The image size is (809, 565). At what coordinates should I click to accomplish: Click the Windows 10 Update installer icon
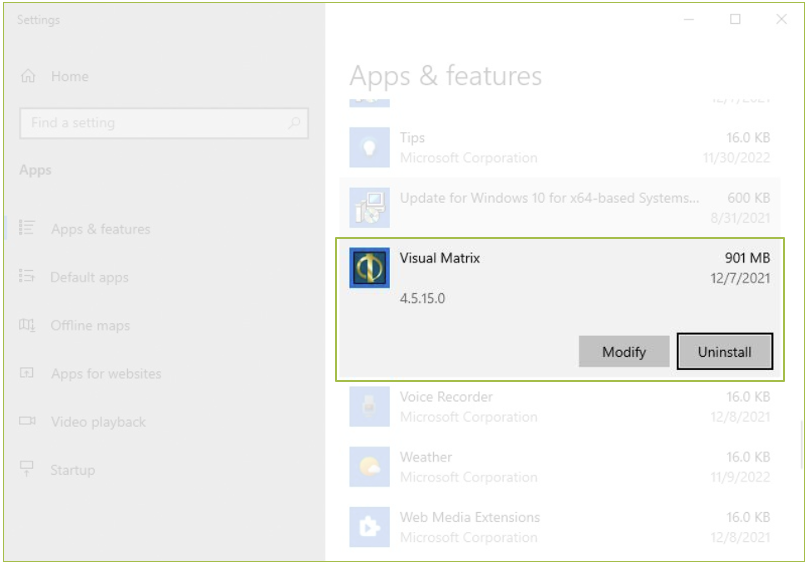tap(369, 208)
